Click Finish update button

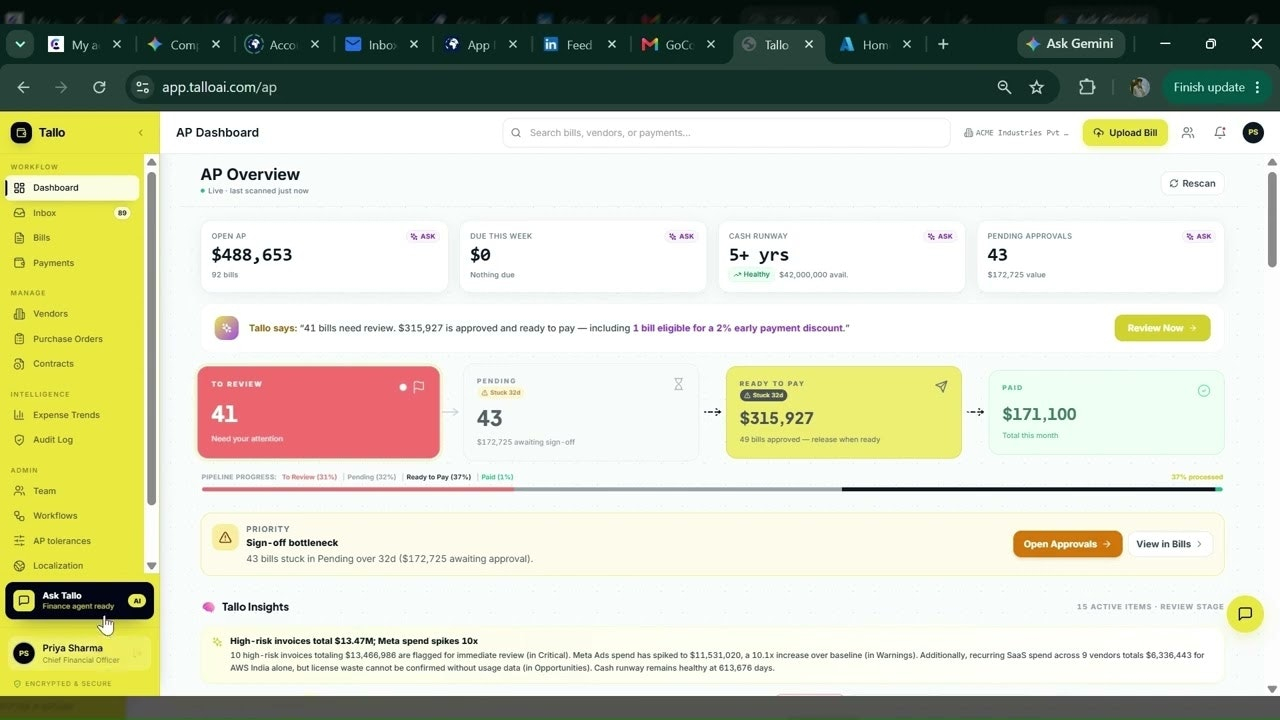1217,87
